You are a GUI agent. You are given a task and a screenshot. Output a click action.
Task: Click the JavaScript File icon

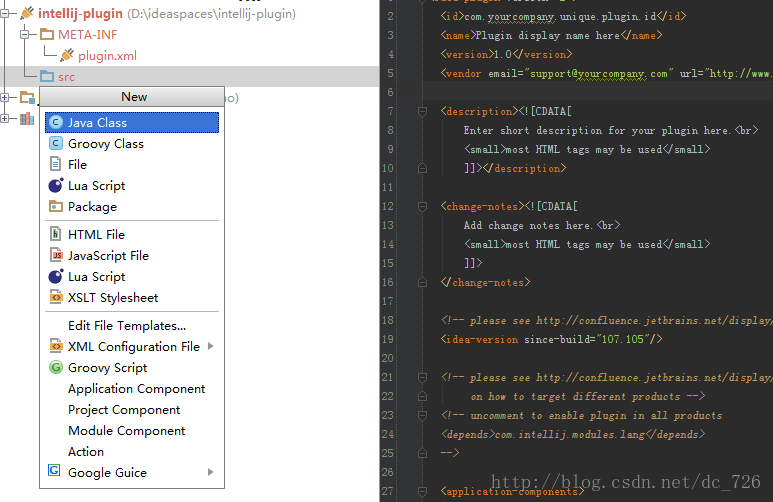click(56, 255)
